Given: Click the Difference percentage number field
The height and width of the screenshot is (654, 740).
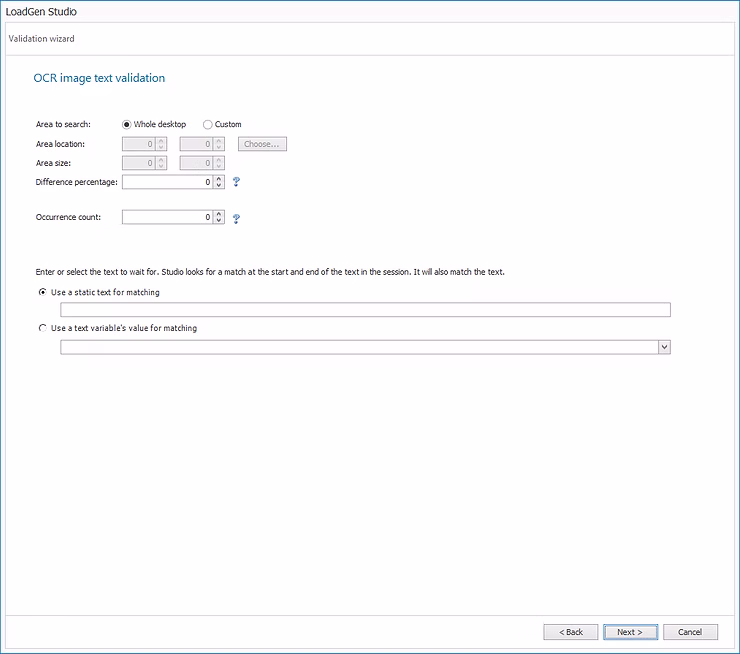Looking at the screenshot, I should tap(168, 182).
